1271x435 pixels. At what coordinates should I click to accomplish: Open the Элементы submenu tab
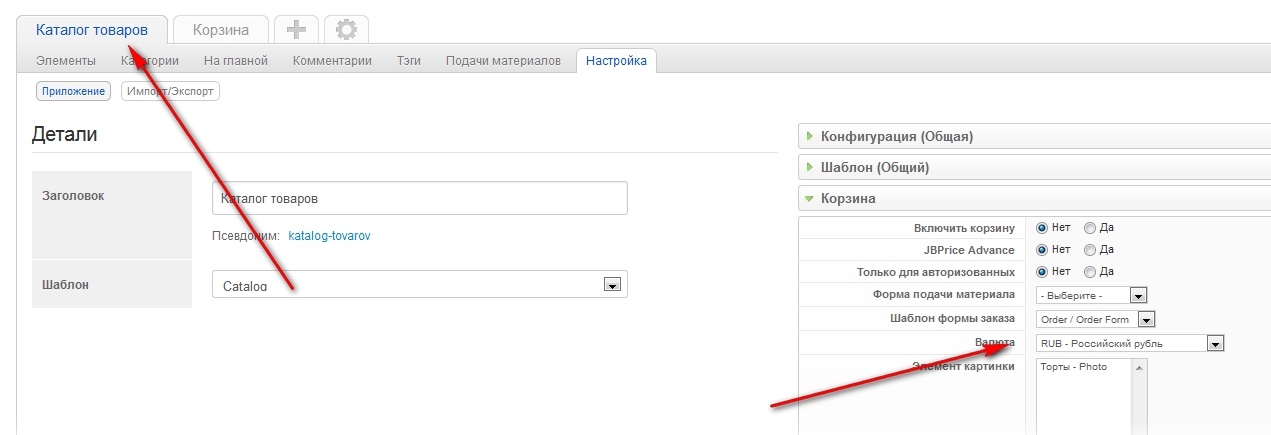coord(66,61)
